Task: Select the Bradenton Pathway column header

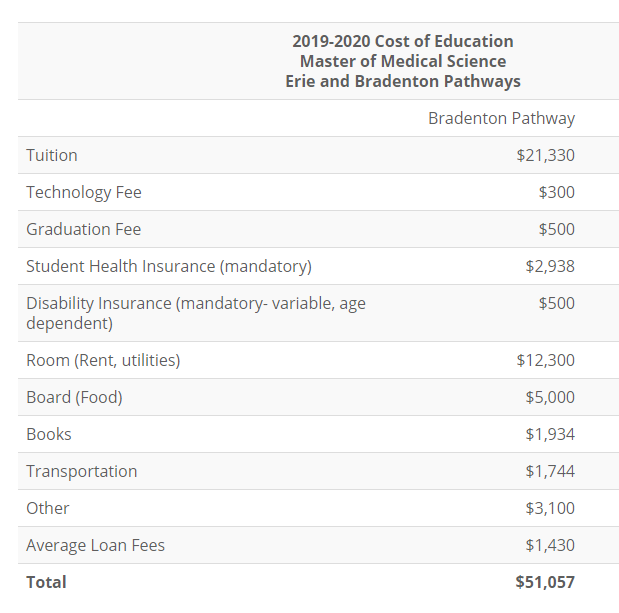Action: pos(501,118)
